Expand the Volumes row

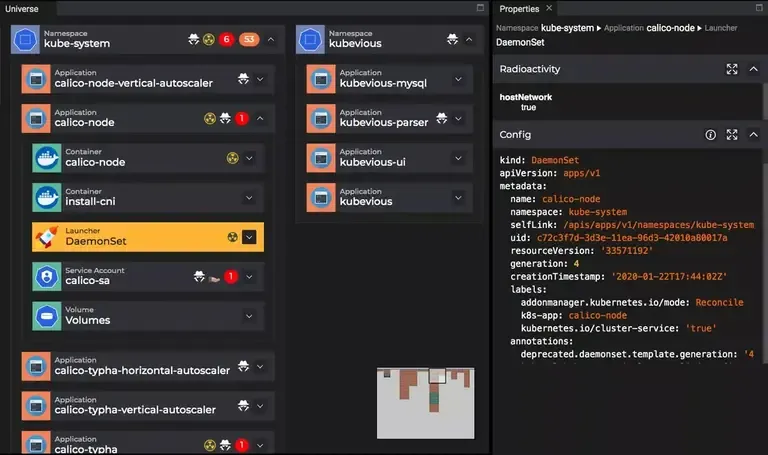[249, 316]
